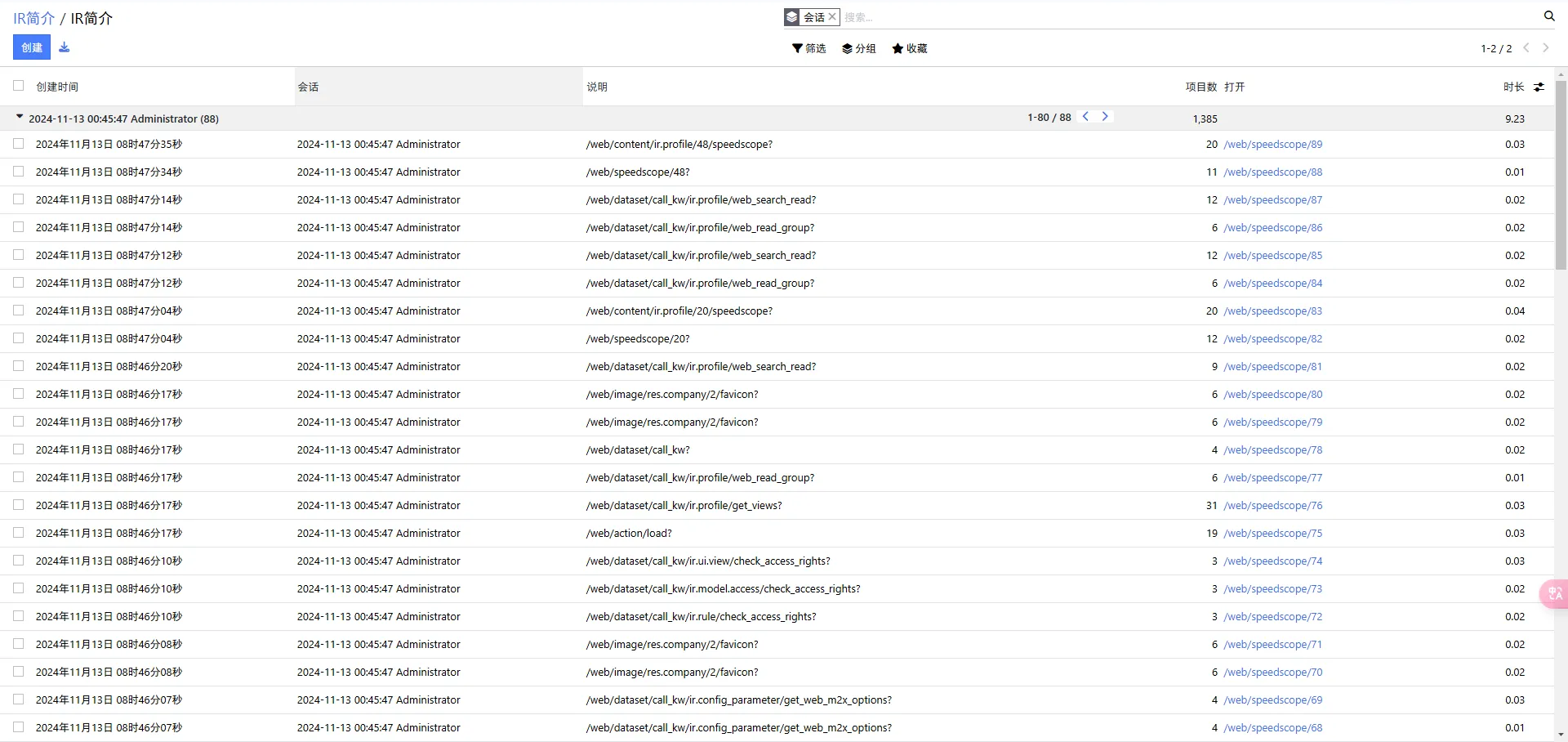Navigate to IR简介 breadcrumb link

tap(33, 18)
